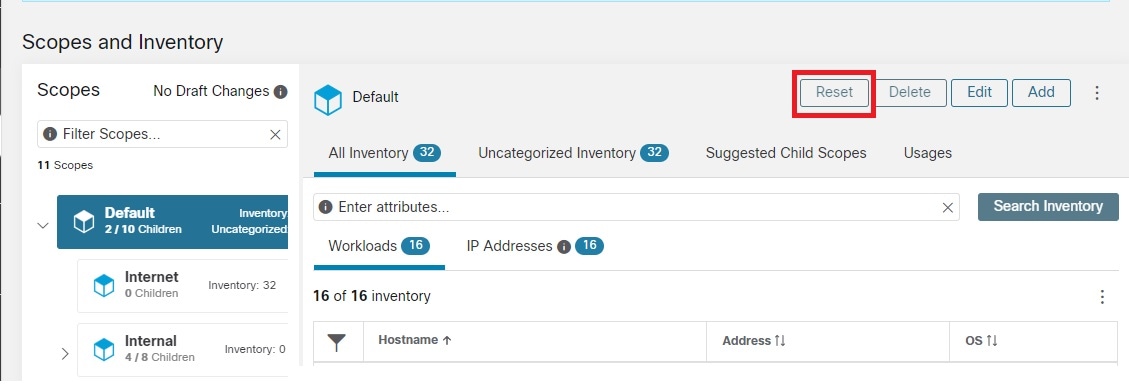1129x386 pixels.
Task: Sort by Hostname column header
Action: 415,340
